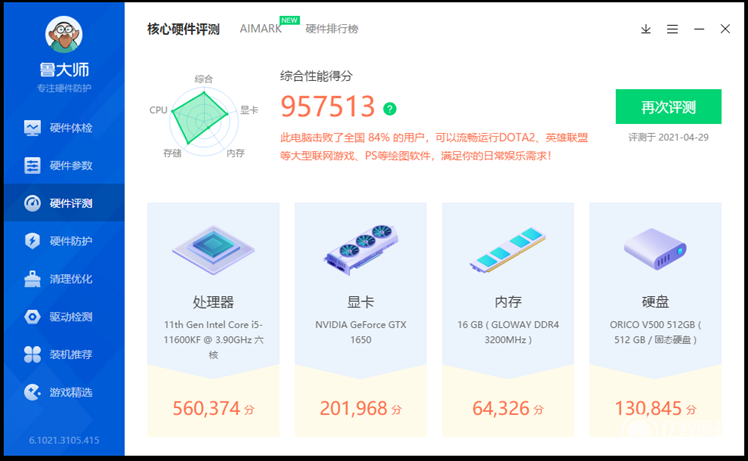Click the 游戏精选 pac-man icon
Image resolution: width=748 pixels, height=461 pixels.
32,392
